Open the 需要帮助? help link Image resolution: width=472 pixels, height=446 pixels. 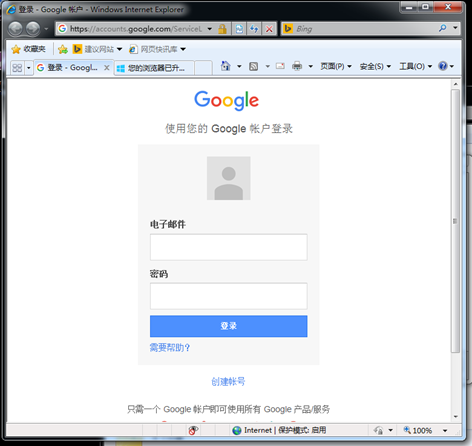pyautogui.click(x=170, y=348)
